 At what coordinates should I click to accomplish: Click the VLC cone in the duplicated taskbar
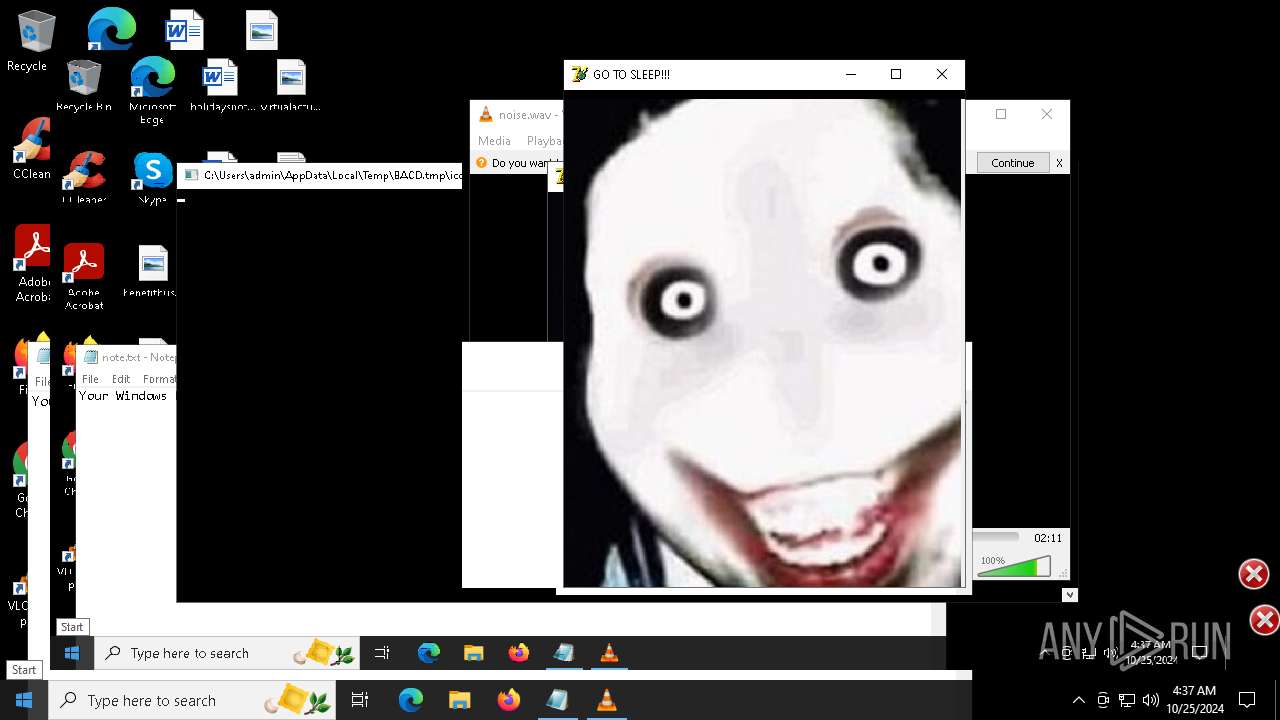[x=609, y=653]
